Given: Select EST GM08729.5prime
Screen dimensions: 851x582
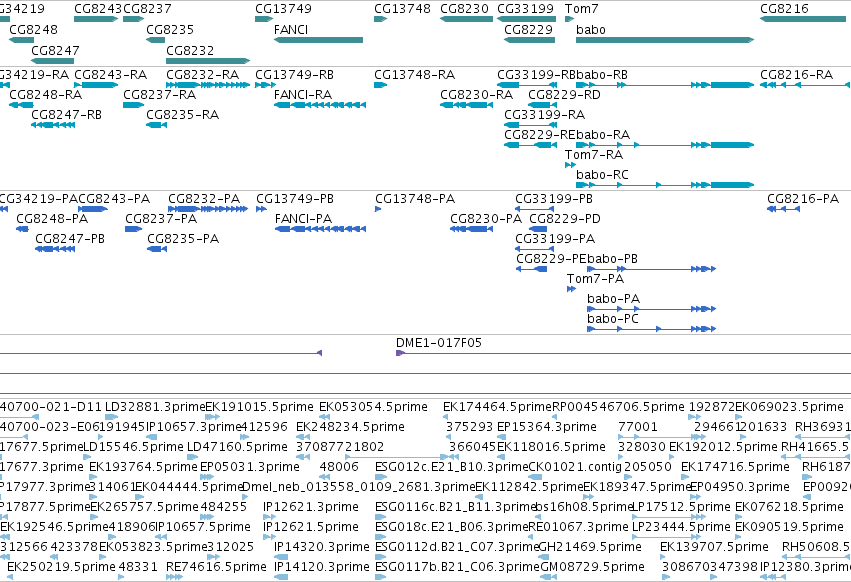Looking at the screenshot, I should 593,567.
